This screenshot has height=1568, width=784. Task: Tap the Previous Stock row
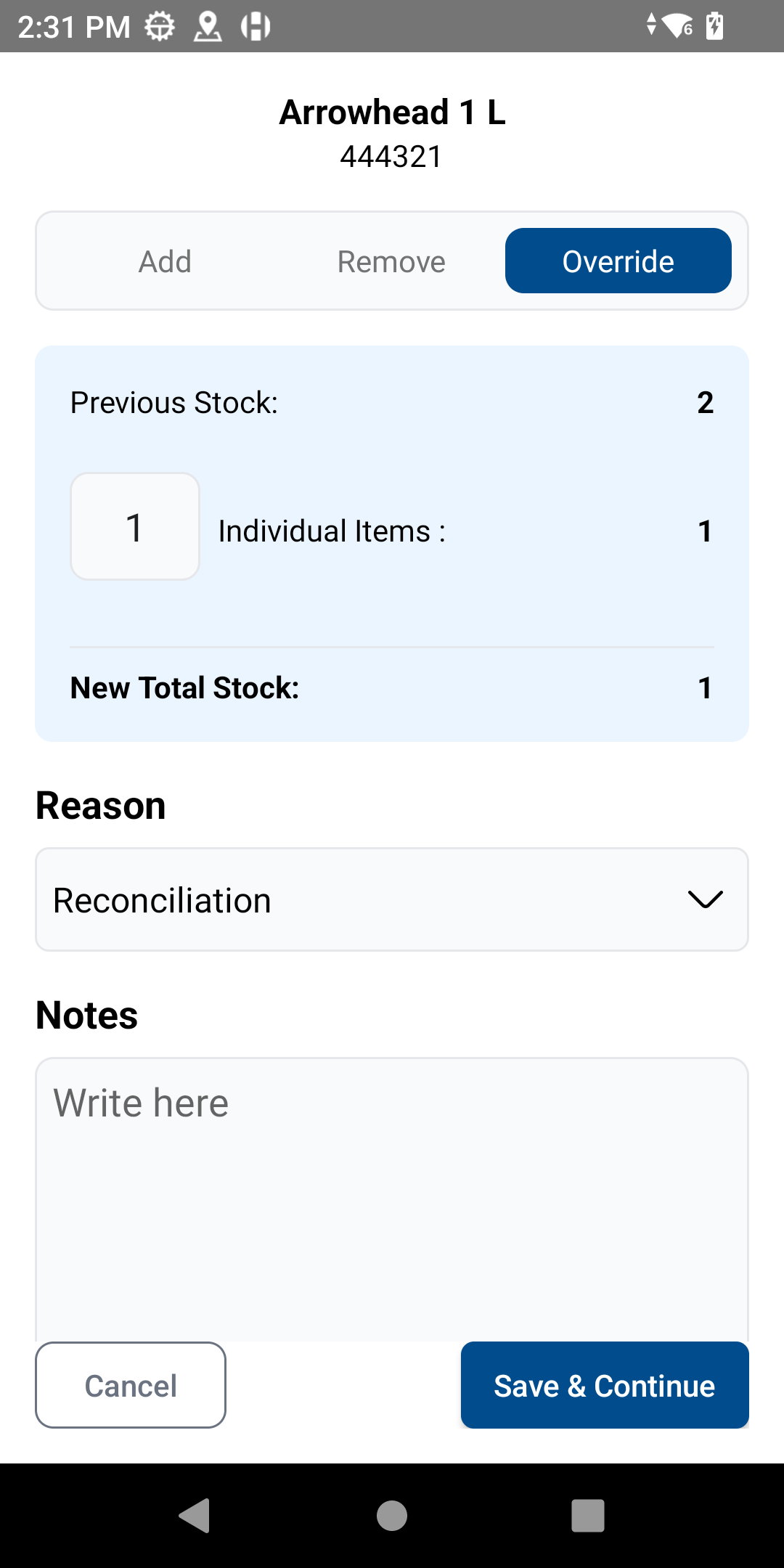pyautogui.click(x=392, y=403)
